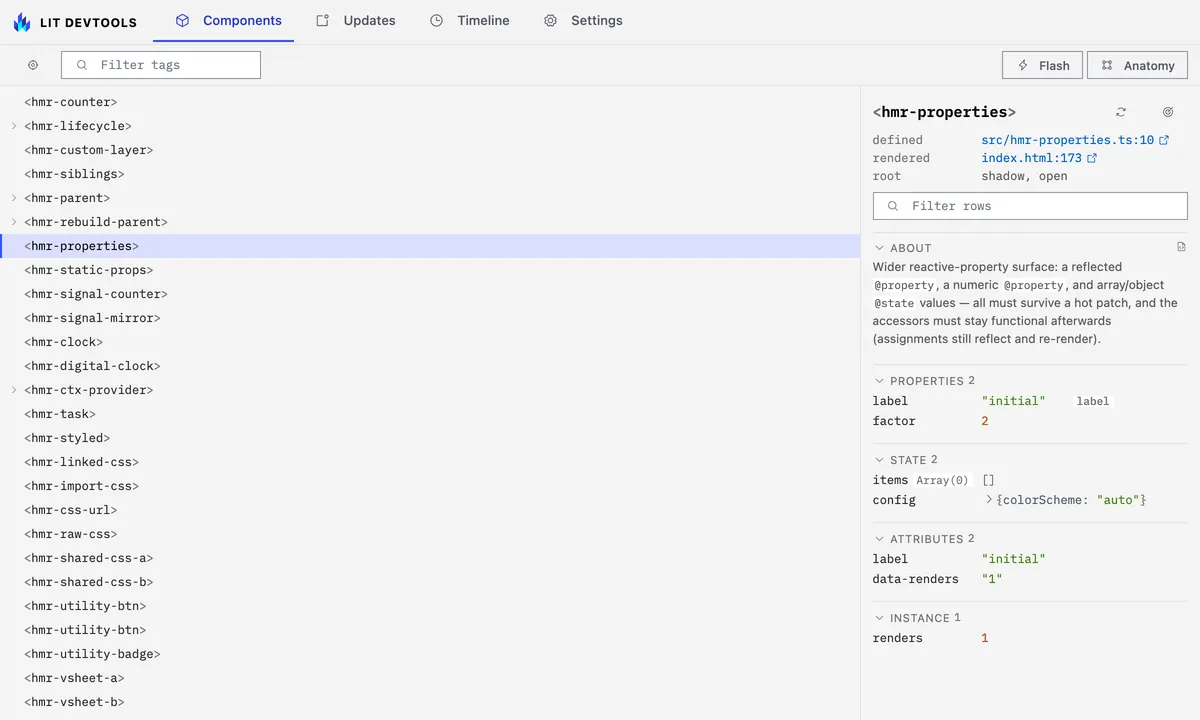Viewport: 1200px width, 720px height.
Task: Open external link icon after src/hmr-properties.ts:10
Action: point(1164,141)
